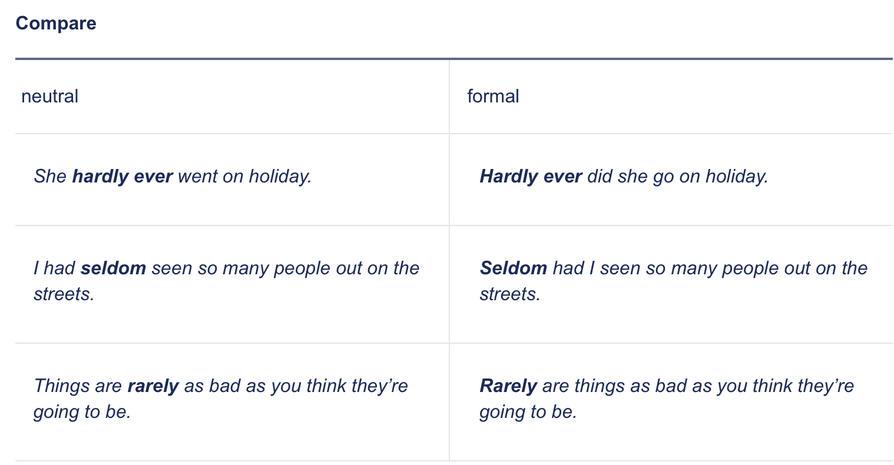
Task: Click "going to be." in the neutral column
Action: point(82,412)
